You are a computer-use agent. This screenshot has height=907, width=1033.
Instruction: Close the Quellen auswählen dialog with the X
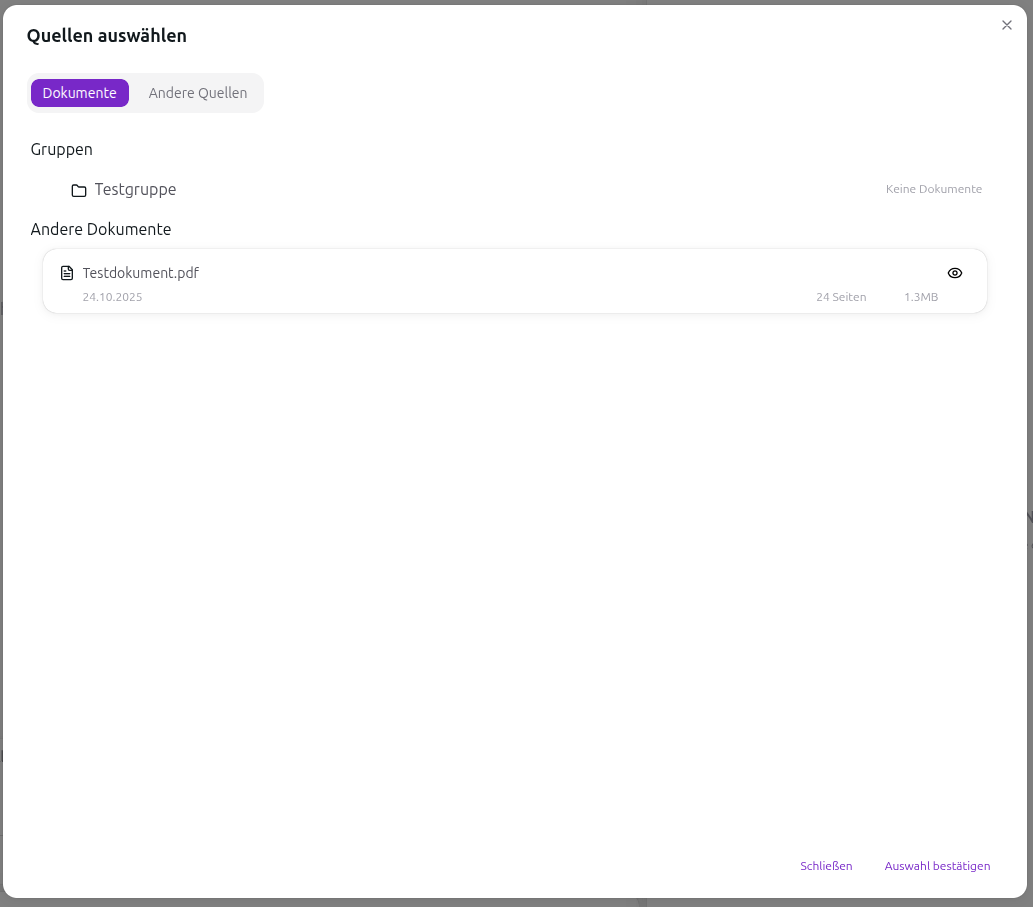tap(1007, 25)
